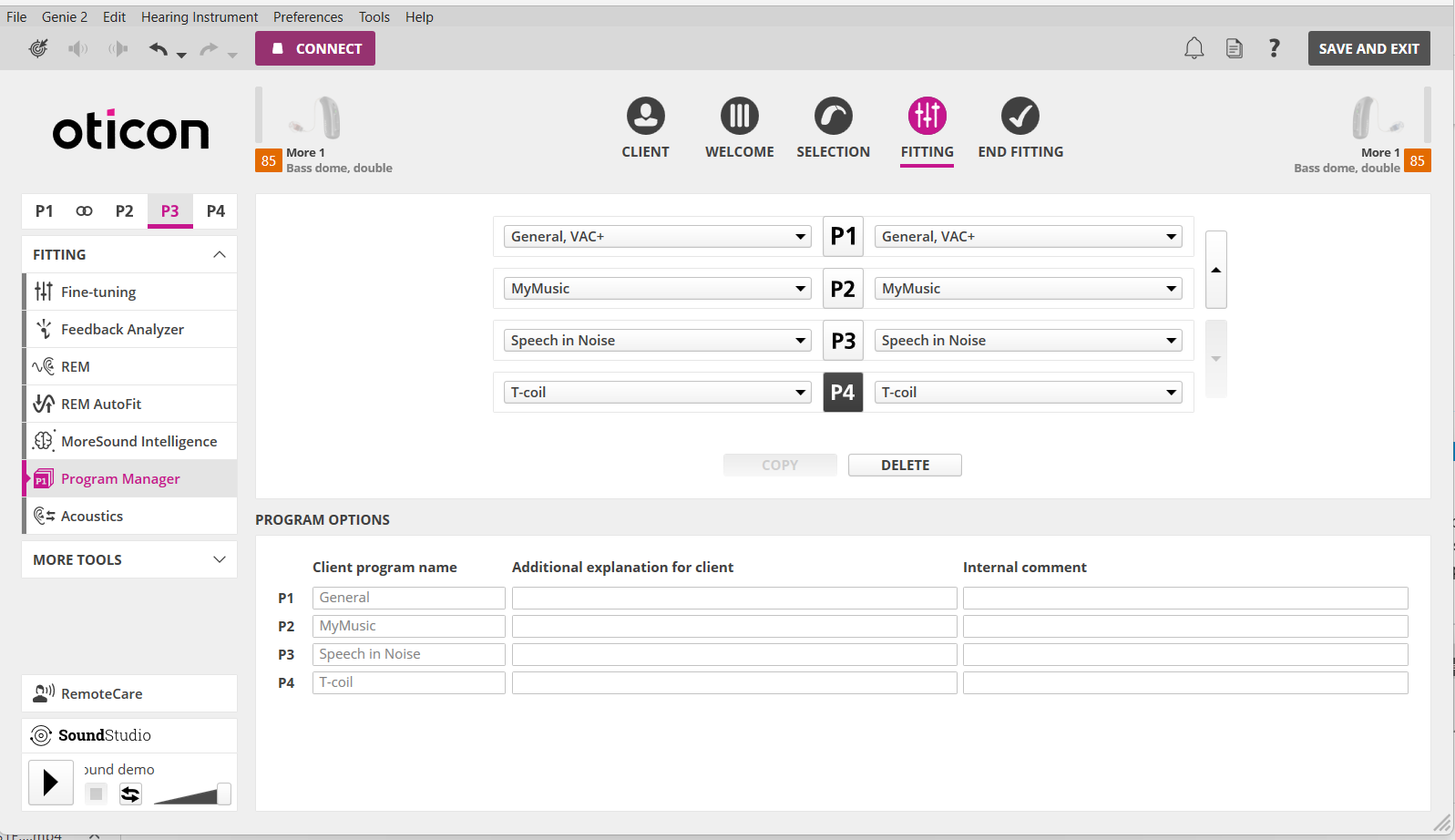The image size is (1455, 840).
Task: Open help question mark icon
Action: [x=1274, y=48]
